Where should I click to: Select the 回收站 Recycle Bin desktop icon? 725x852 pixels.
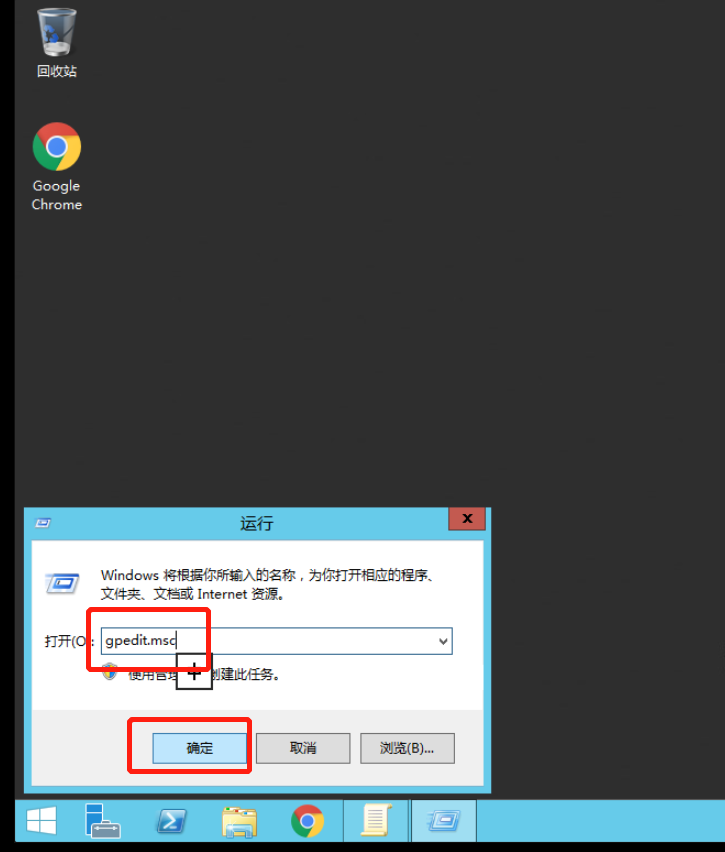coord(57,43)
